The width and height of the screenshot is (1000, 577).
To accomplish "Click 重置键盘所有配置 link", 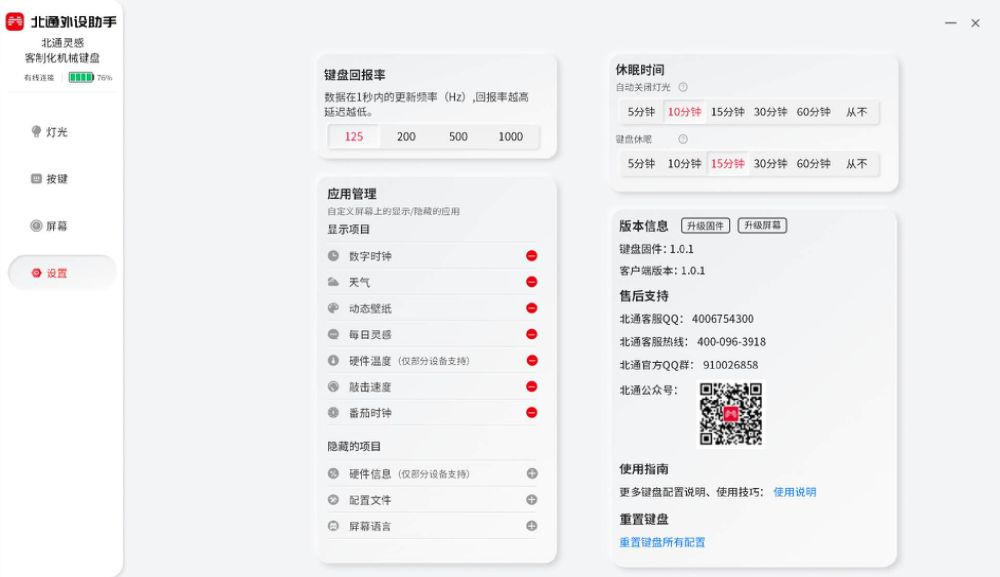I will click(662, 542).
